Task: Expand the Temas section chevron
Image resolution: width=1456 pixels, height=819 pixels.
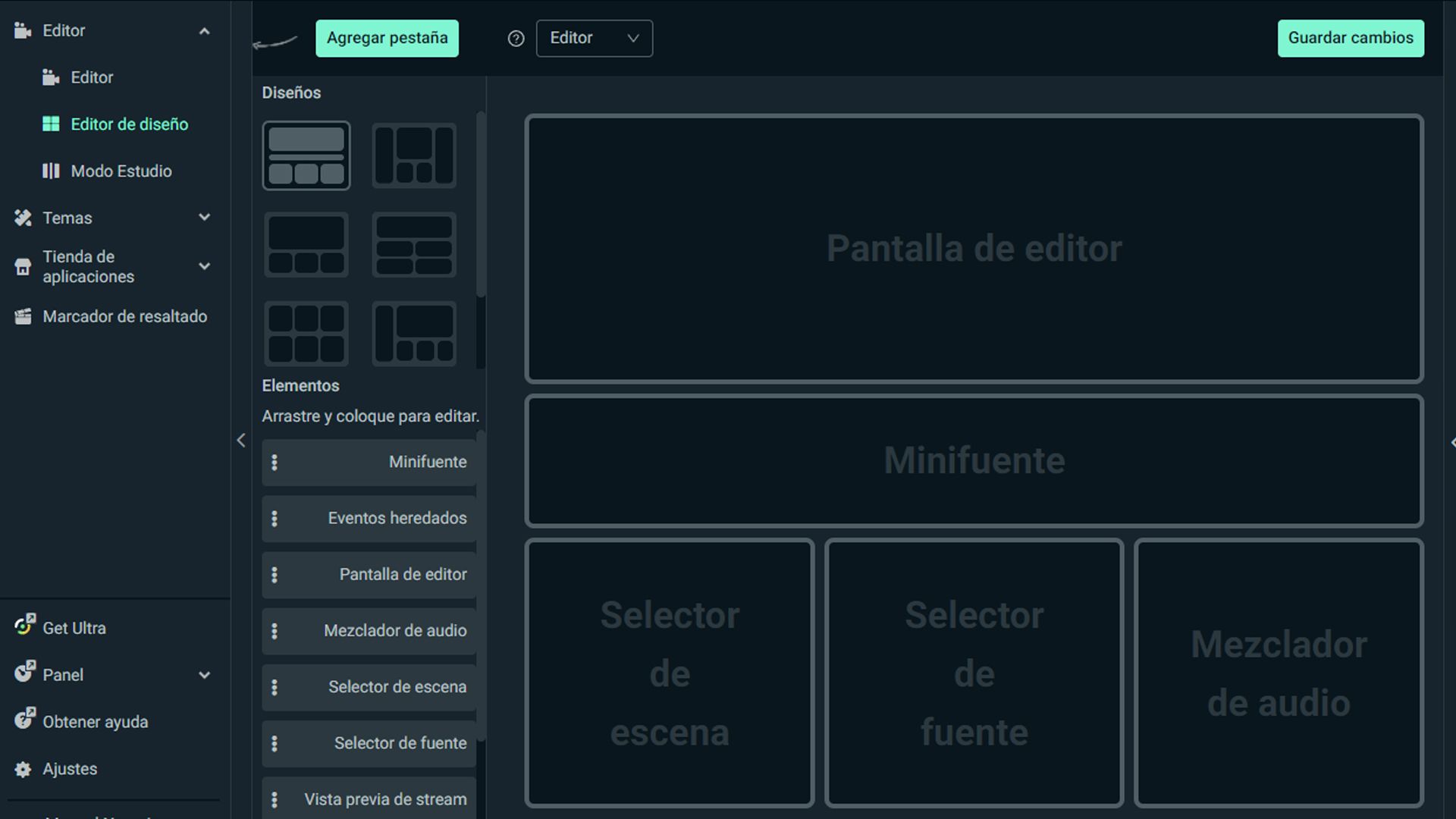Action: 204,218
